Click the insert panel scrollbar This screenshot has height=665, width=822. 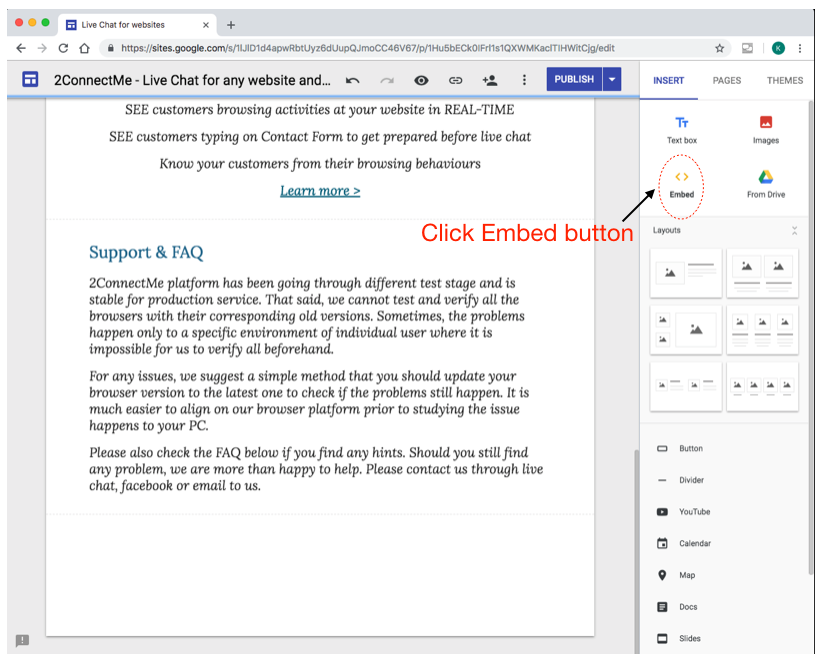(810, 338)
